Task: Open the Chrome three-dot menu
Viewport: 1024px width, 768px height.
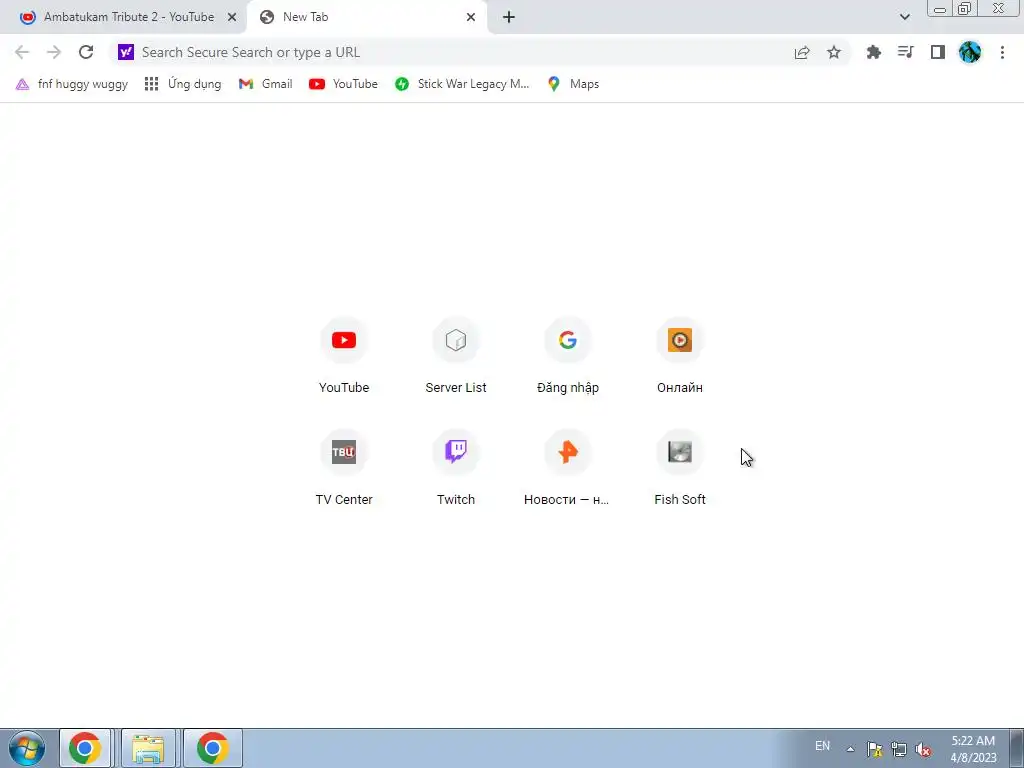Action: 1002,52
